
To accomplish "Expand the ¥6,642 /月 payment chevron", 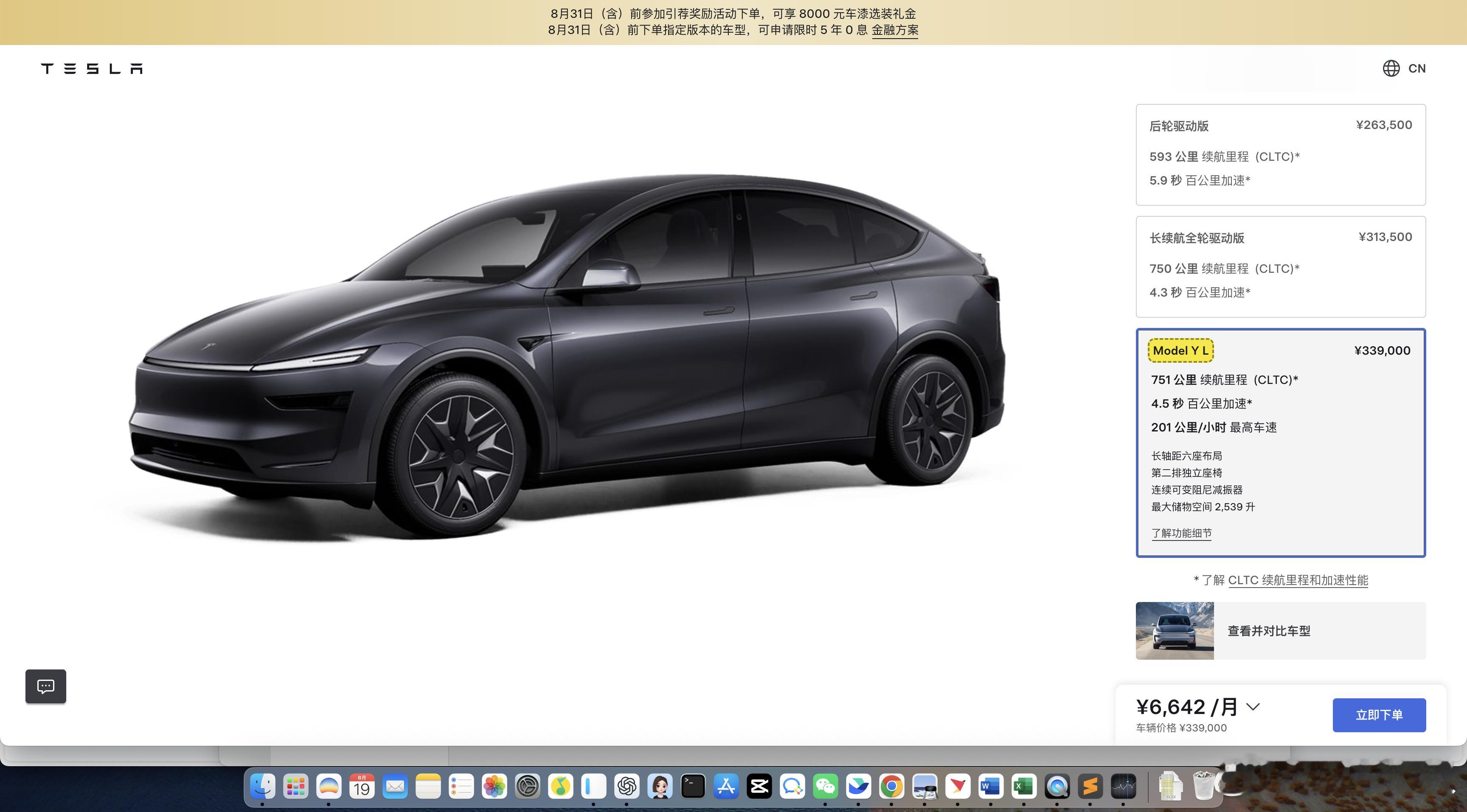I will click(x=1253, y=707).
